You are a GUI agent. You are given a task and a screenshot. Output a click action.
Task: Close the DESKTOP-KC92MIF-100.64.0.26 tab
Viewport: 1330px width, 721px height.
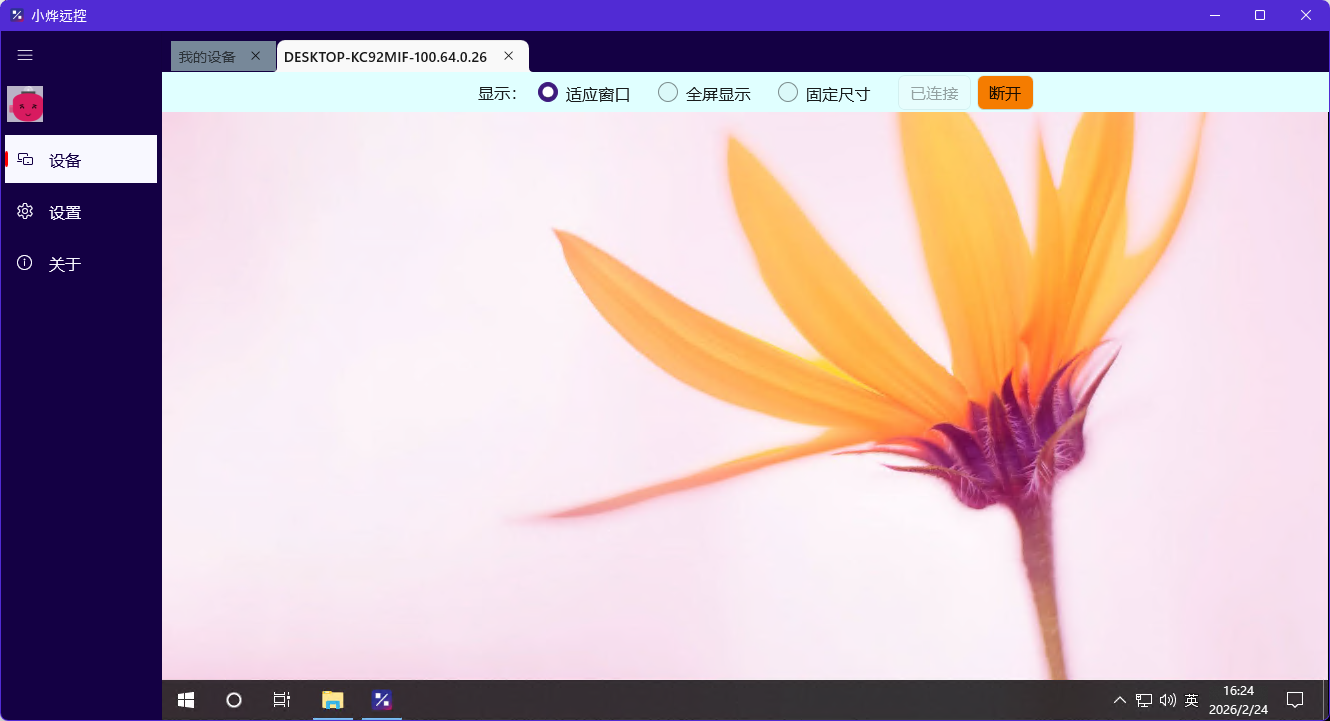coord(508,56)
